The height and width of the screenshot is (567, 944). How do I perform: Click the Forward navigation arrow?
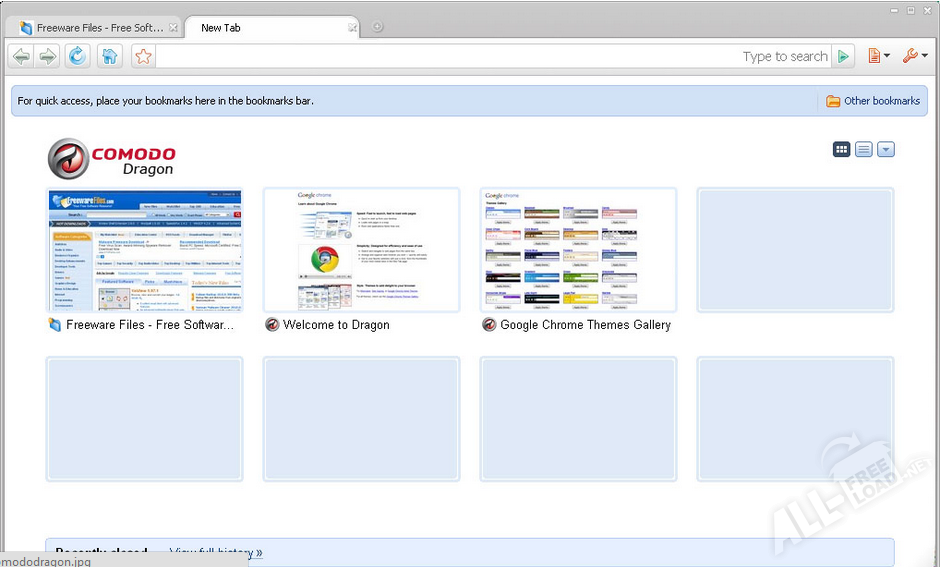click(47, 56)
